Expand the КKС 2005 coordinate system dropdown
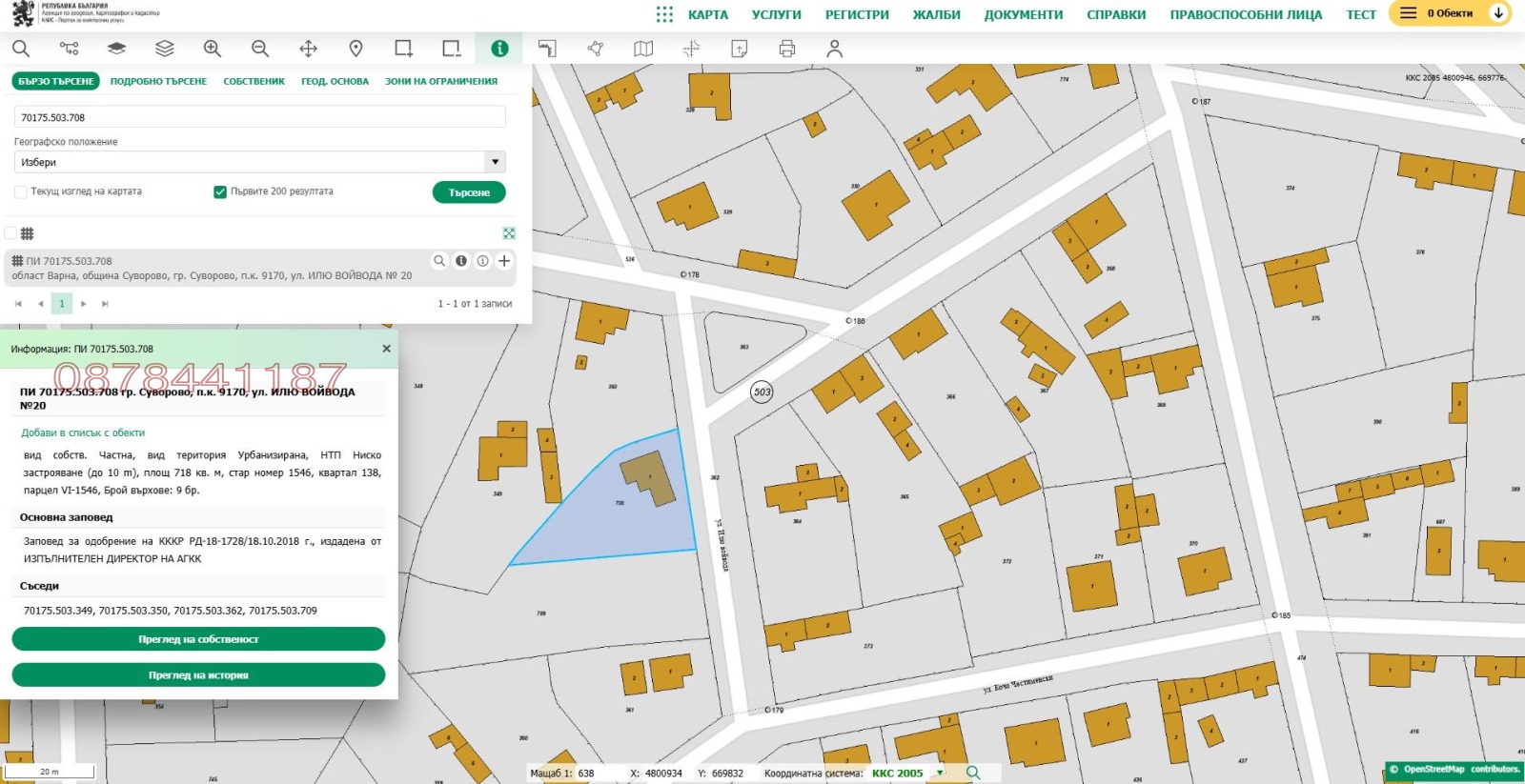This screenshot has height=784, width=1525. pyautogui.click(x=940, y=773)
